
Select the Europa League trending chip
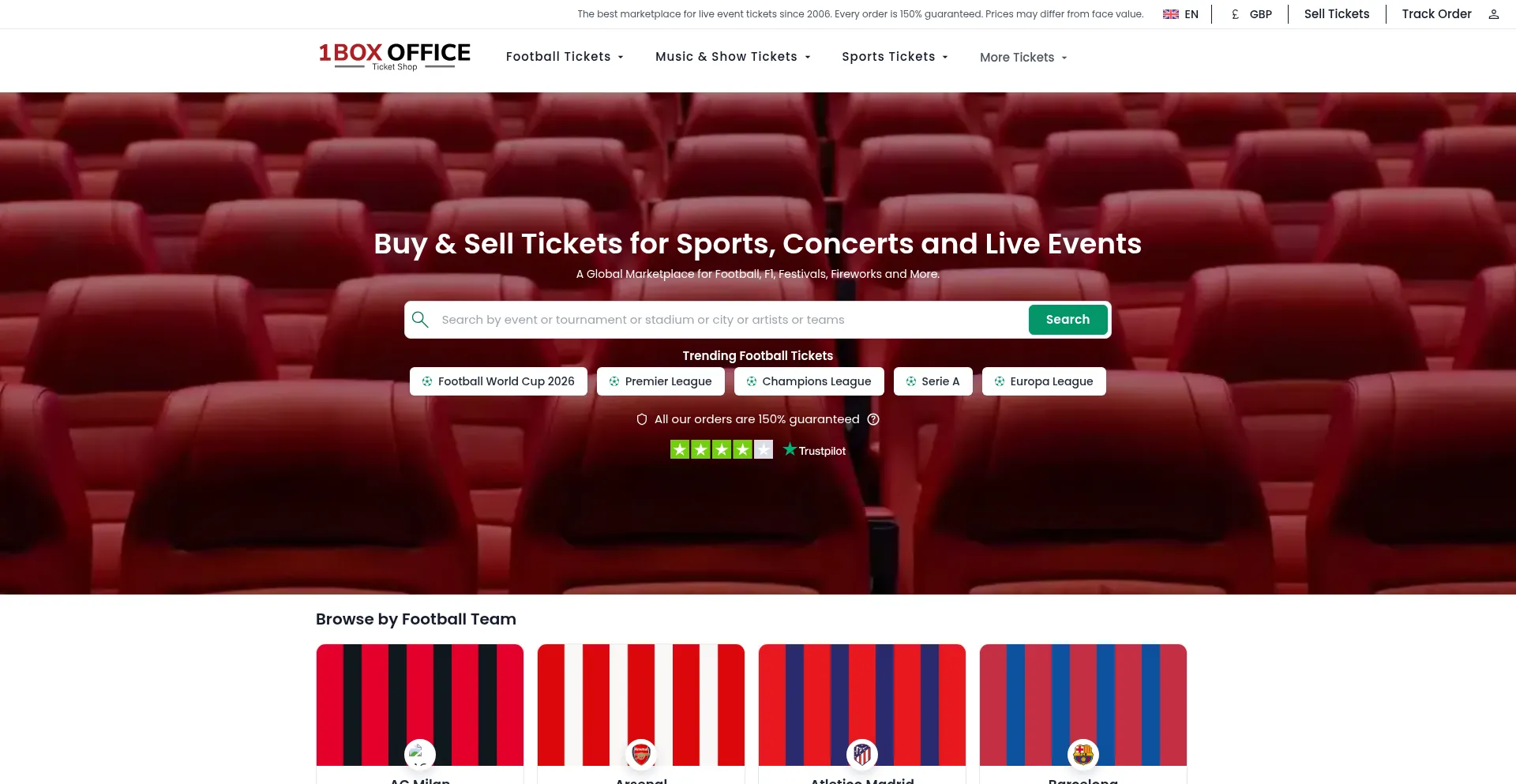pos(1044,381)
